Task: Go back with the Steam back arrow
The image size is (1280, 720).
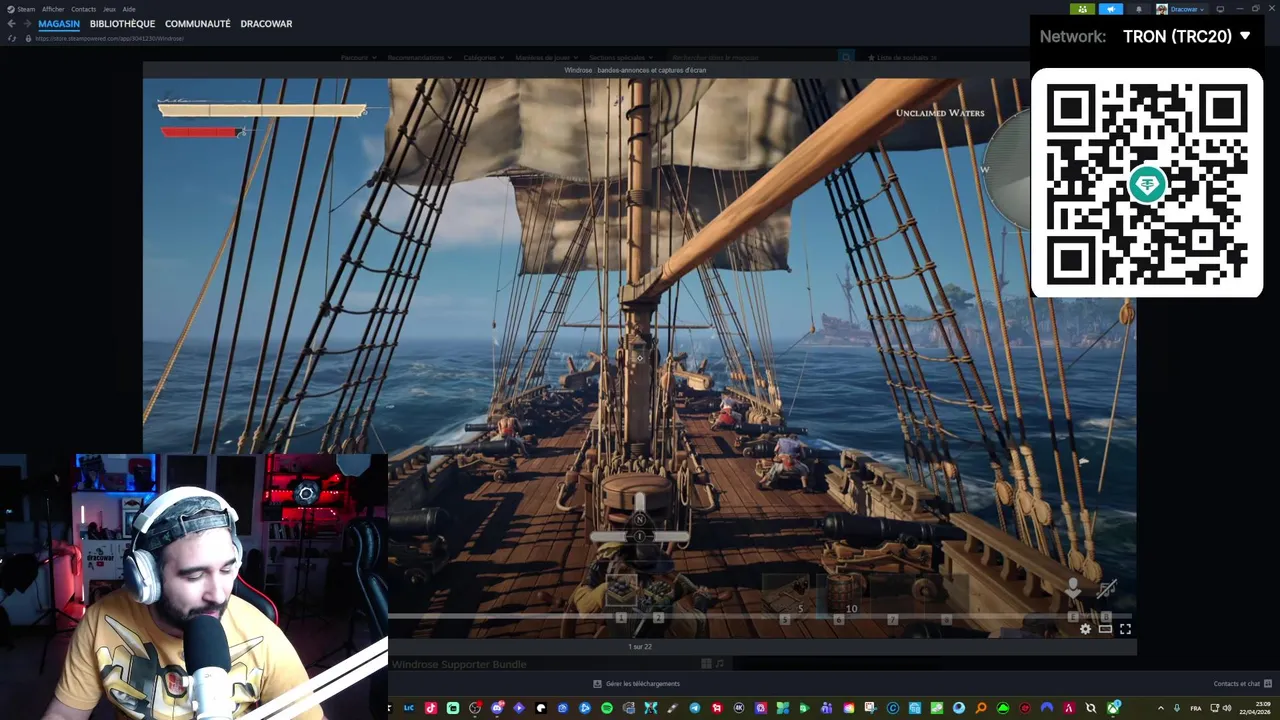Action: click(x=12, y=23)
